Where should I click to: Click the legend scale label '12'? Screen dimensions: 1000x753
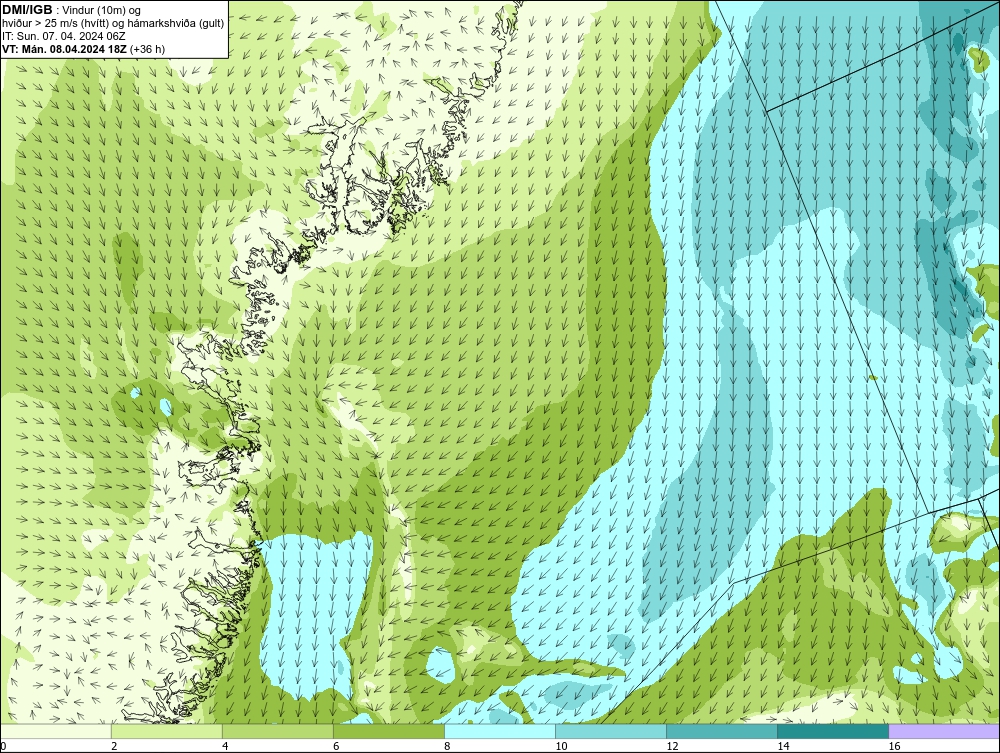tap(672, 746)
